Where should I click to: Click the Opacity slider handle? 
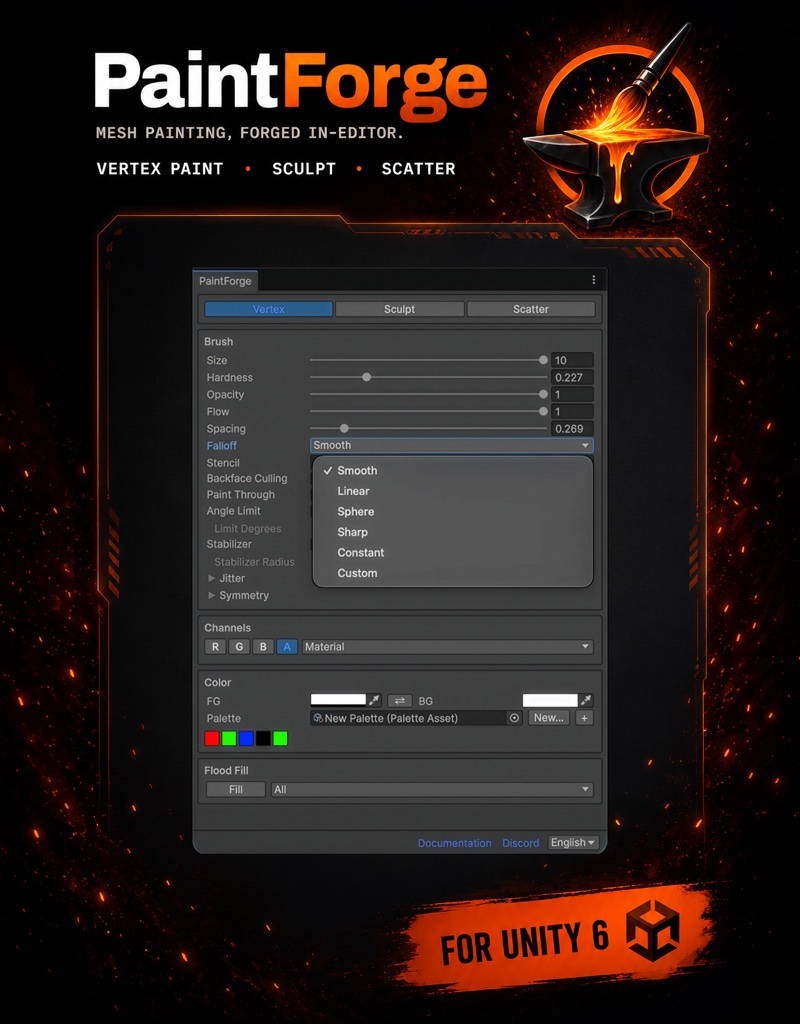pos(543,394)
